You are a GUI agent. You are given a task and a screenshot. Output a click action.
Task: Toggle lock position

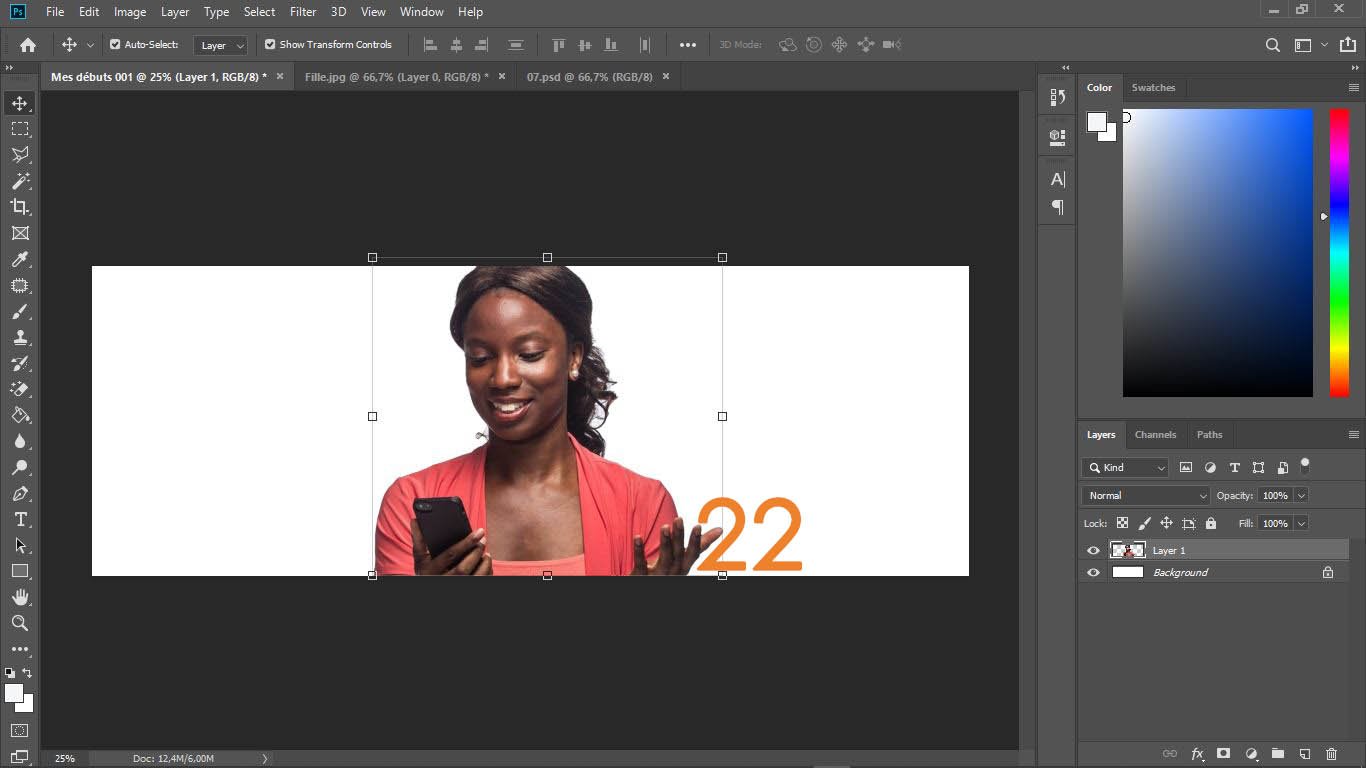click(x=1166, y=523)
